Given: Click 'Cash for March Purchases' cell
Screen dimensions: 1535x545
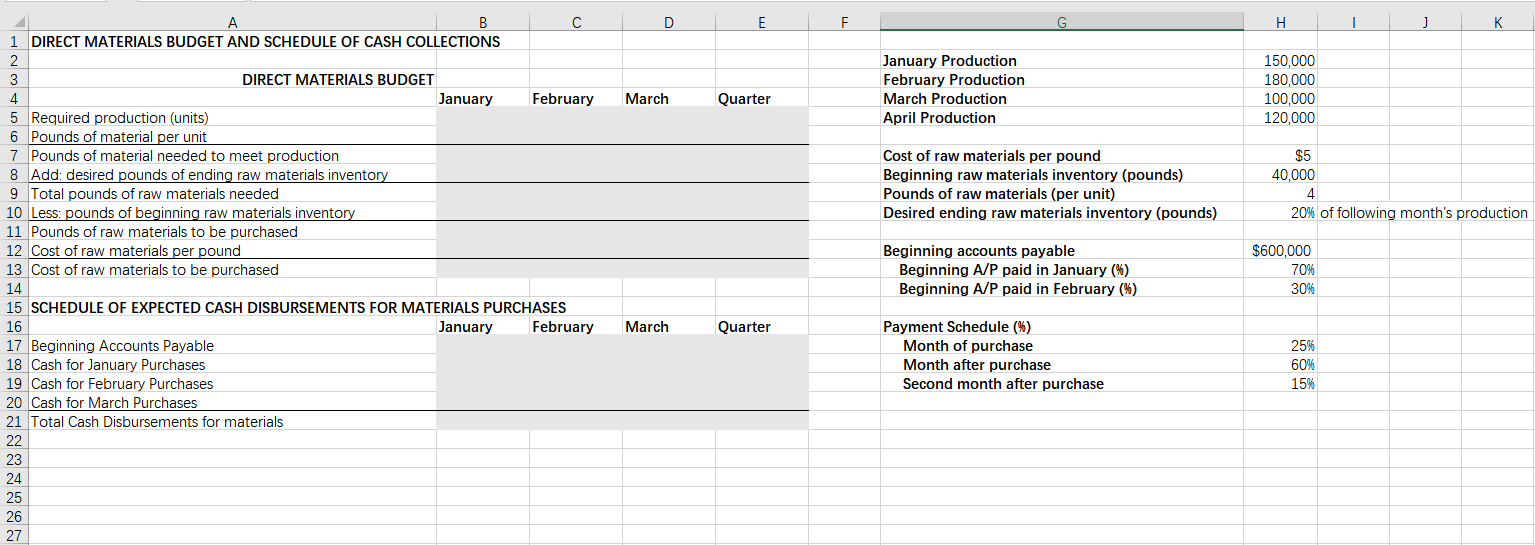Looking at the screenshot, I should (114, 403).
